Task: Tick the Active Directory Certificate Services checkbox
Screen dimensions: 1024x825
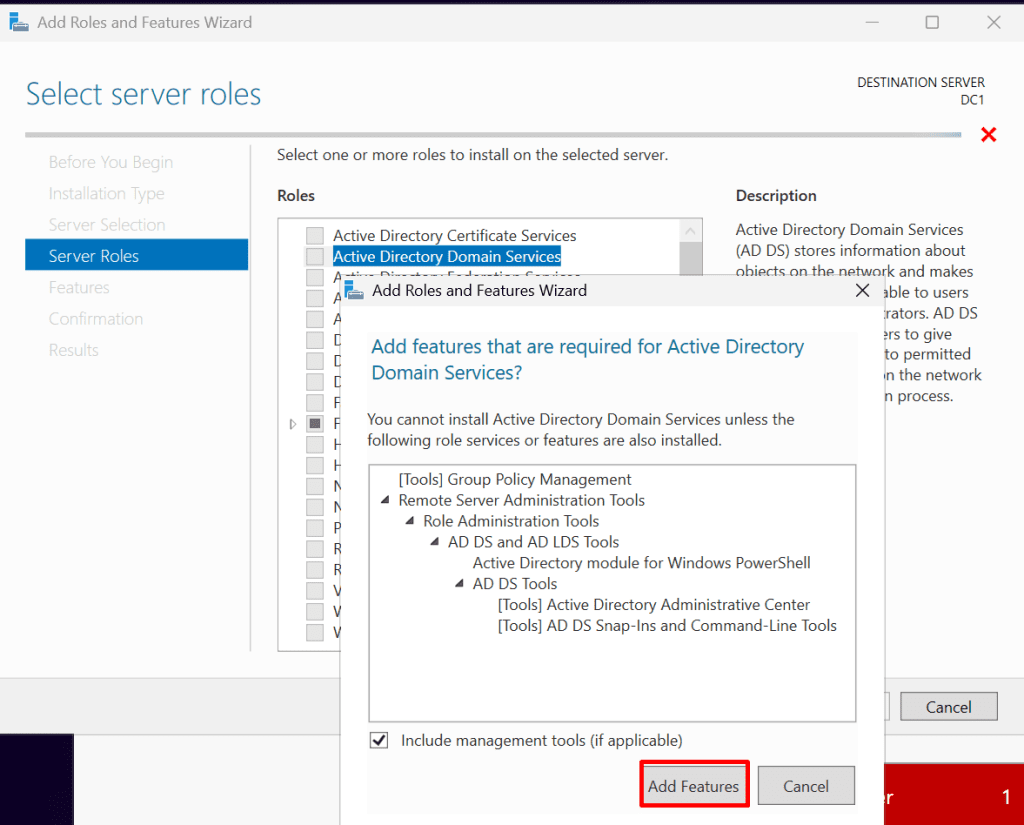Action: pos(315,236)
